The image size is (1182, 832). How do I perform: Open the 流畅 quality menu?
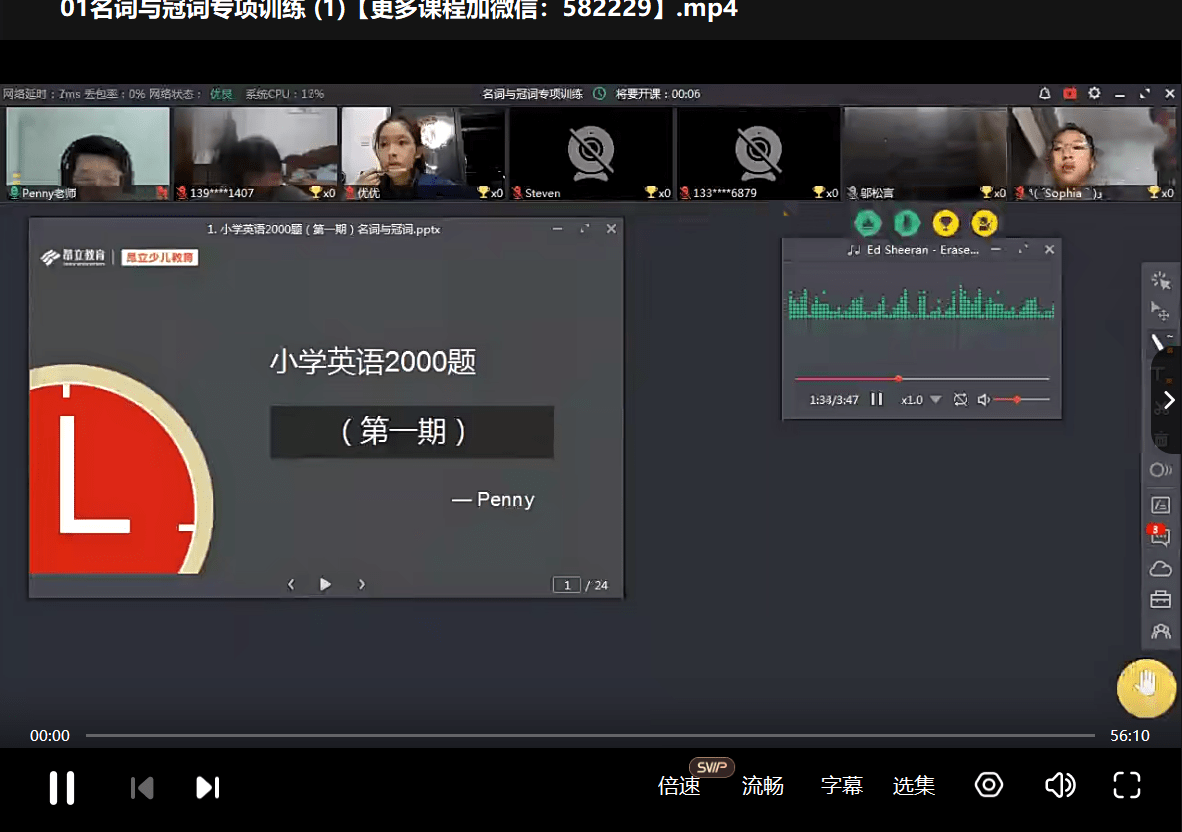(762, 786)
